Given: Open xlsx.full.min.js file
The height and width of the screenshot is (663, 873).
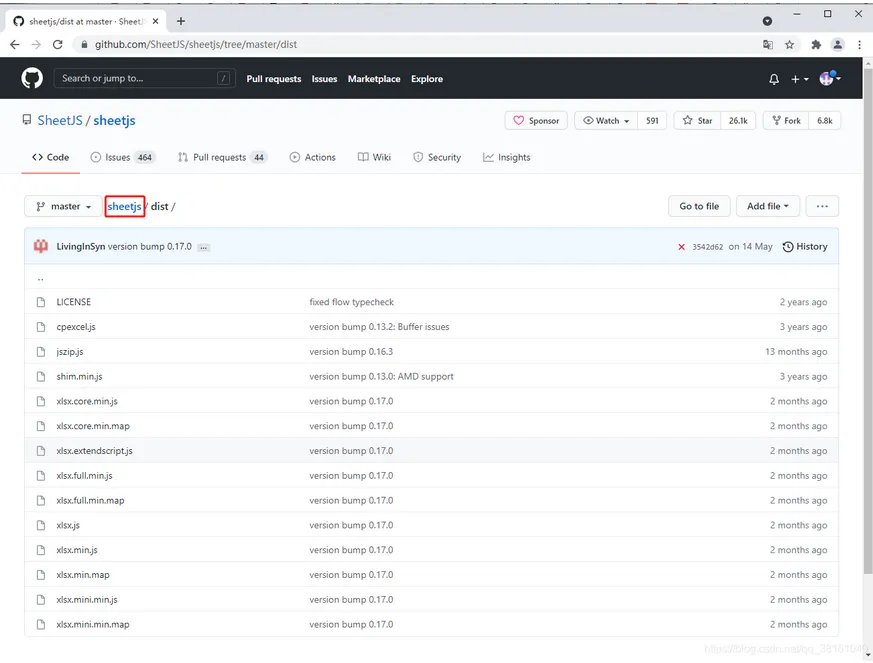Looking at the screenshot, I should pyautogui.click(x=85, y=475).
